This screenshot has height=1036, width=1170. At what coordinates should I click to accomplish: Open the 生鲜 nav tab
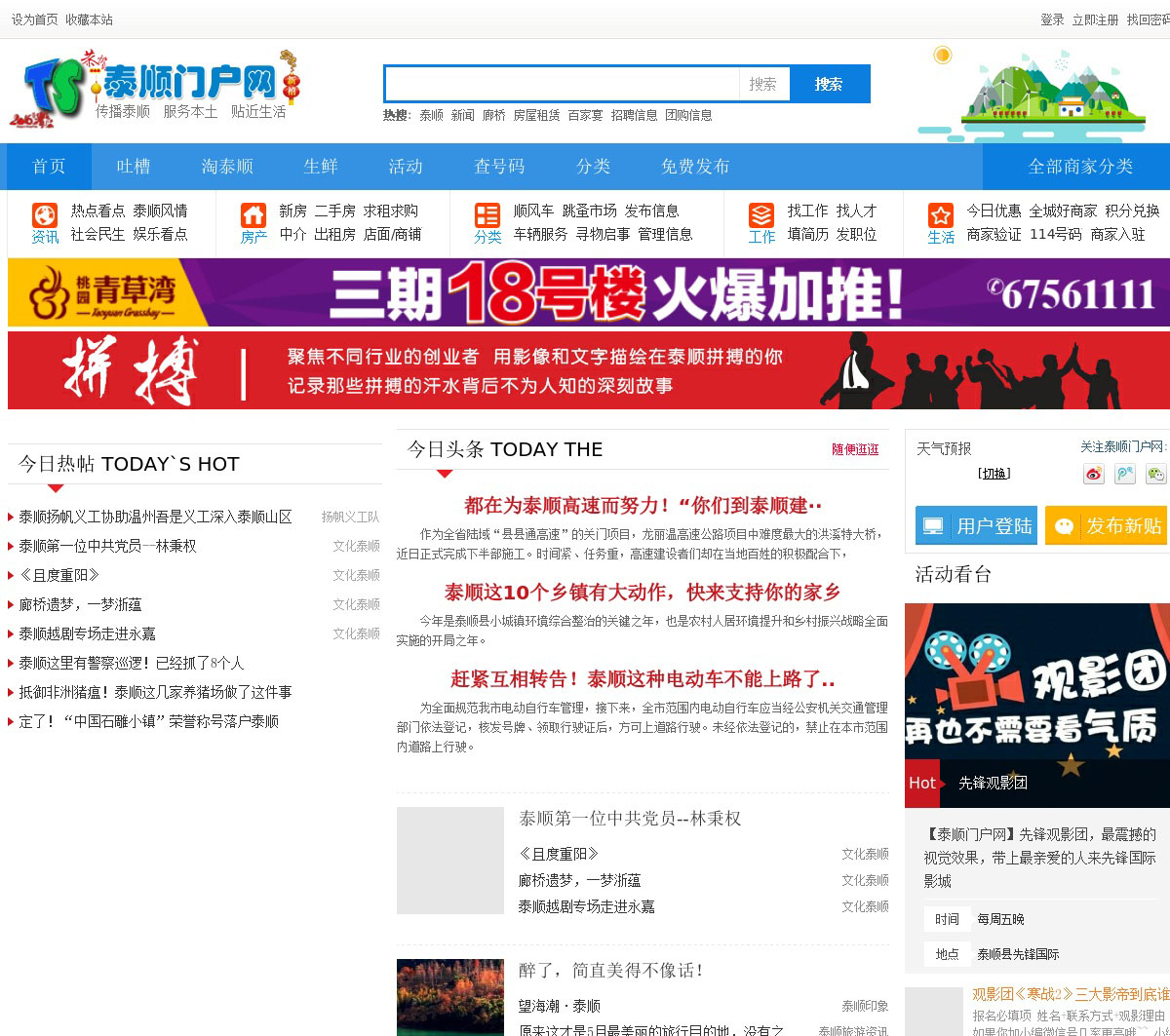321,167
